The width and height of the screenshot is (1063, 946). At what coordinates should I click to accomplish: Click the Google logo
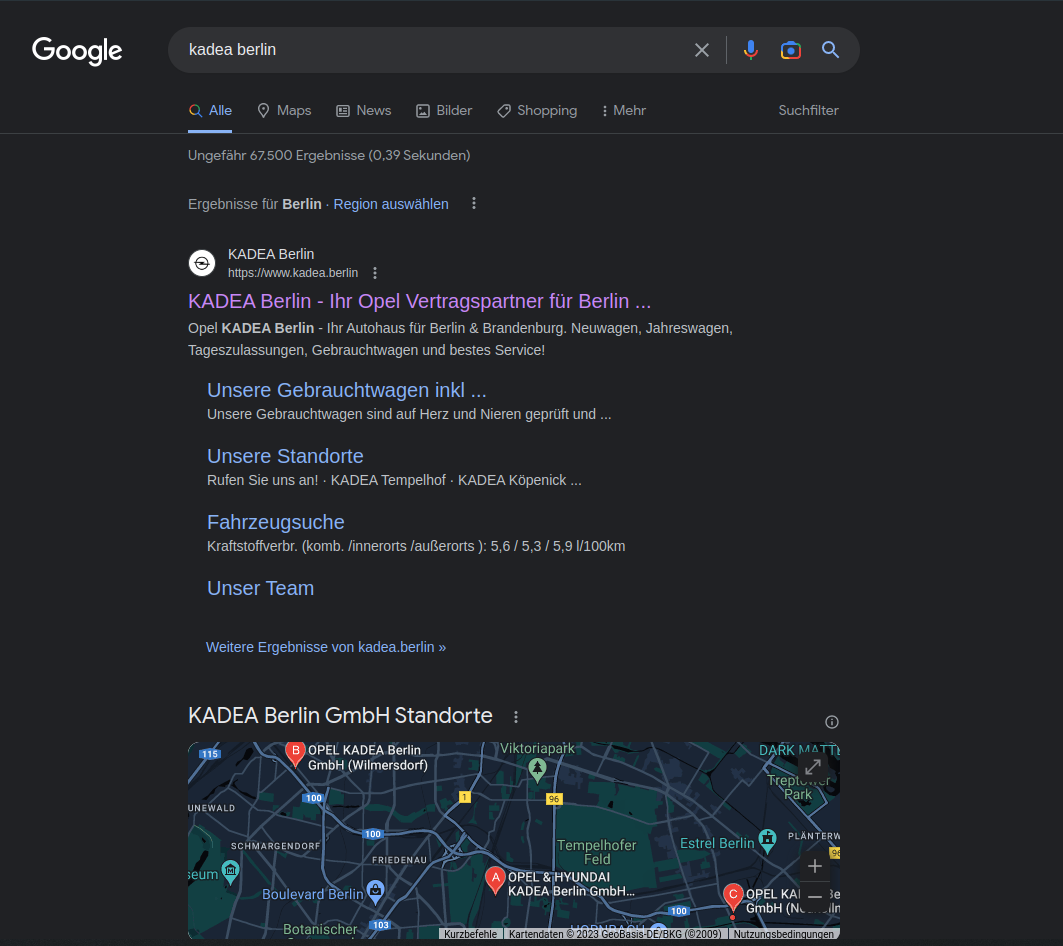point(77,51)
